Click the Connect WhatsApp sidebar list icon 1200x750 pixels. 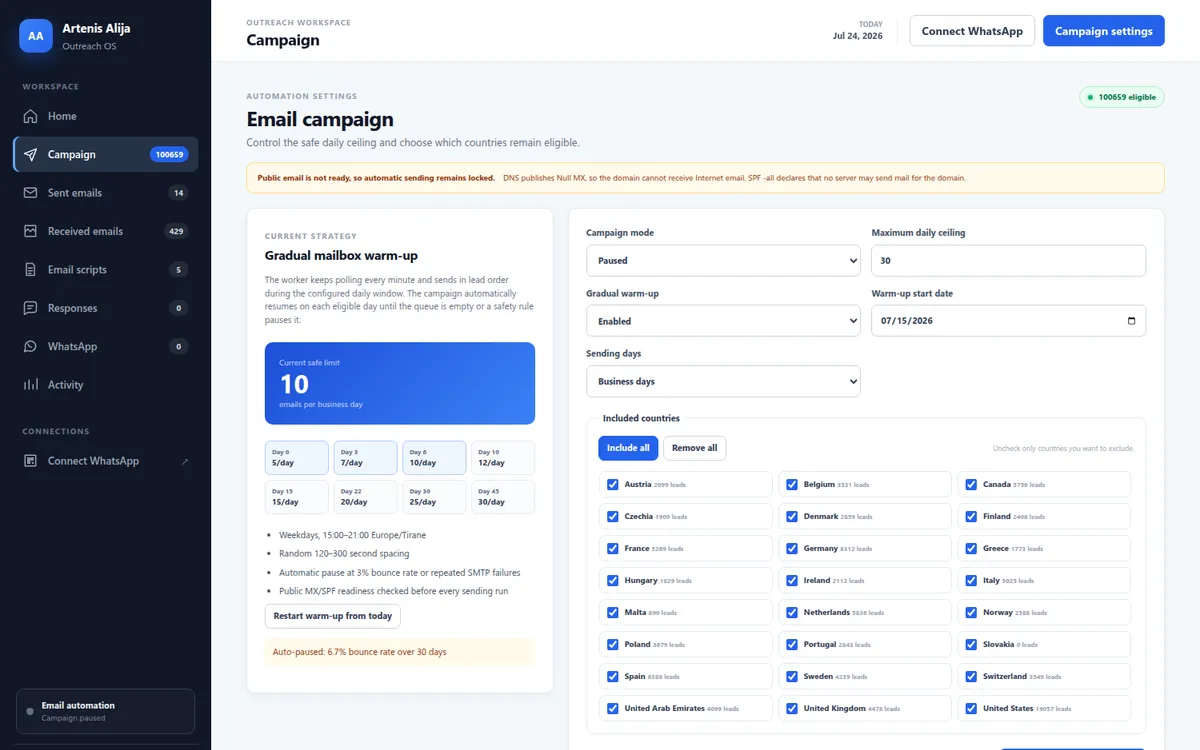click(30, 461)
